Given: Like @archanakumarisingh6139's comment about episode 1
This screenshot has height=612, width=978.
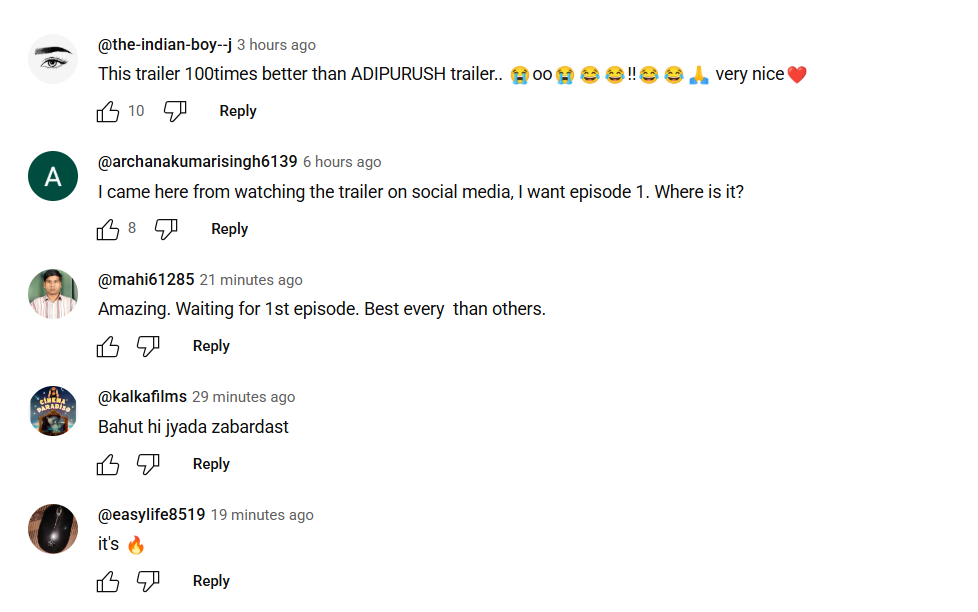Looking at the screenshot, I should pos(107,230).
